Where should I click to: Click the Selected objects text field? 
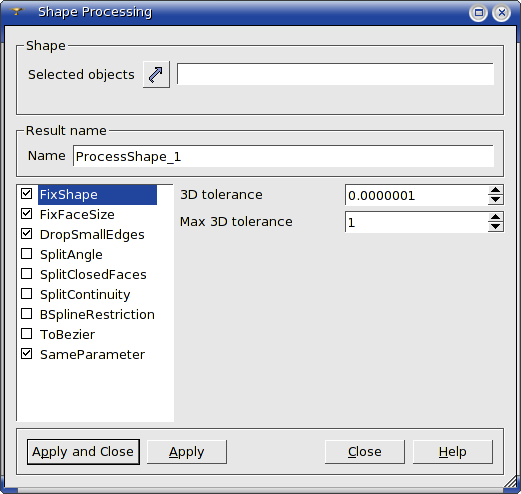pos(335,74)
